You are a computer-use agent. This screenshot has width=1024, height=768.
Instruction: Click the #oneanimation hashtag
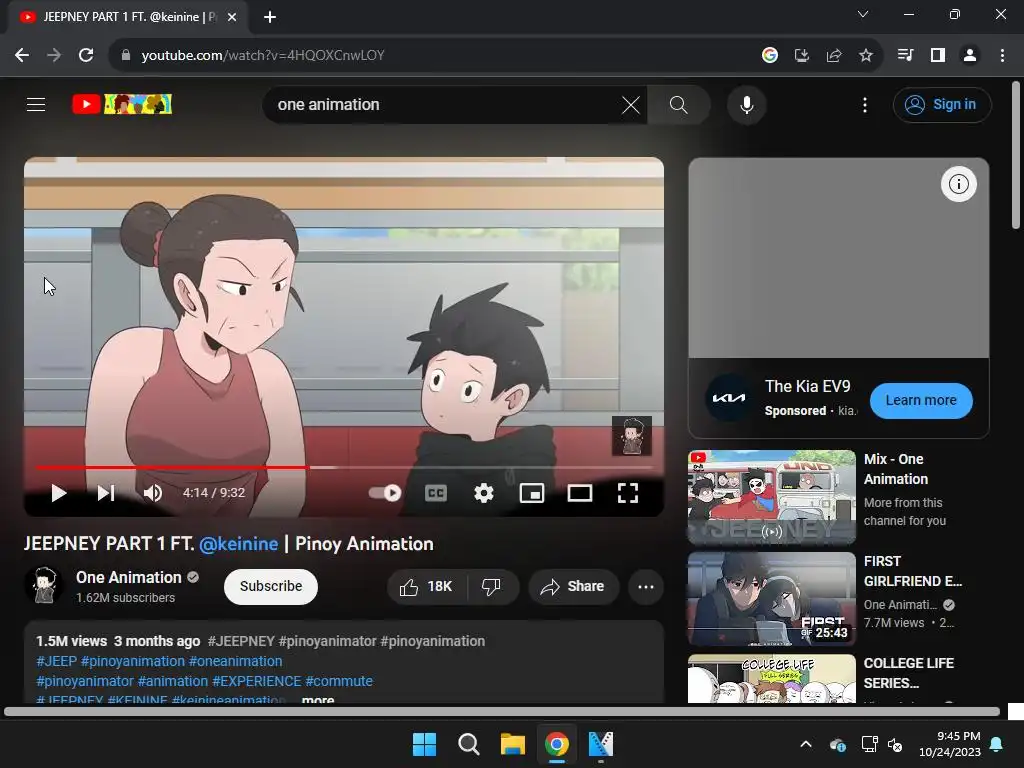pos(236,661)
